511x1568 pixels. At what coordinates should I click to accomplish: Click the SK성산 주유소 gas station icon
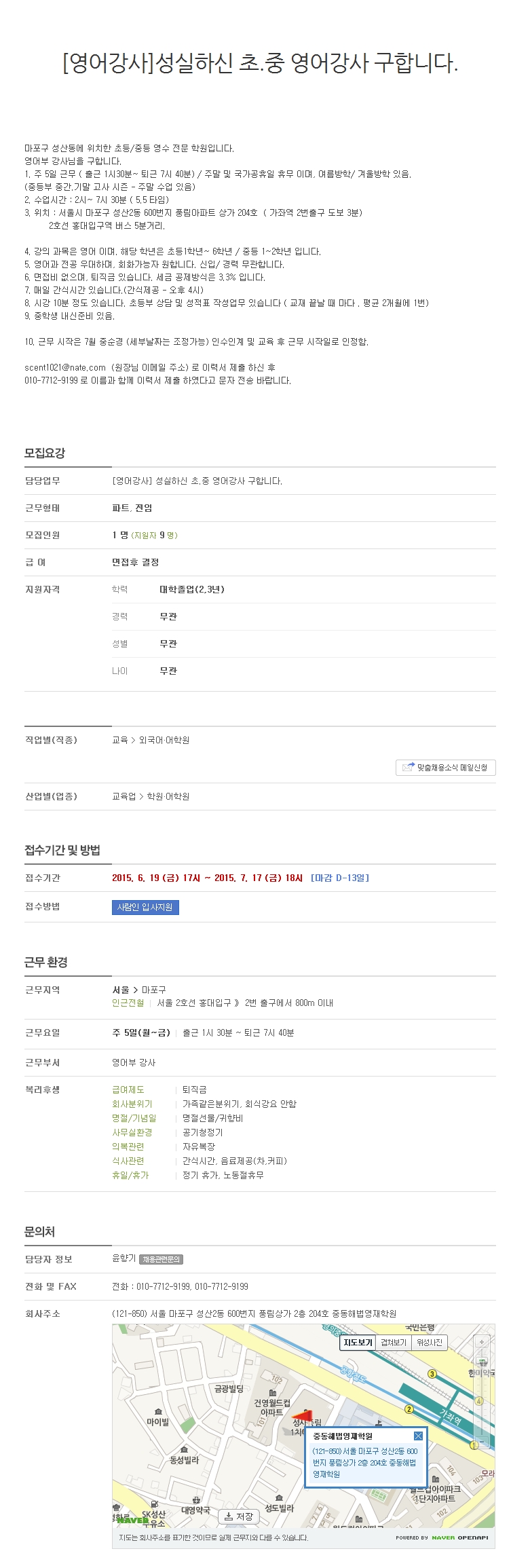(x=155, y=1504)
